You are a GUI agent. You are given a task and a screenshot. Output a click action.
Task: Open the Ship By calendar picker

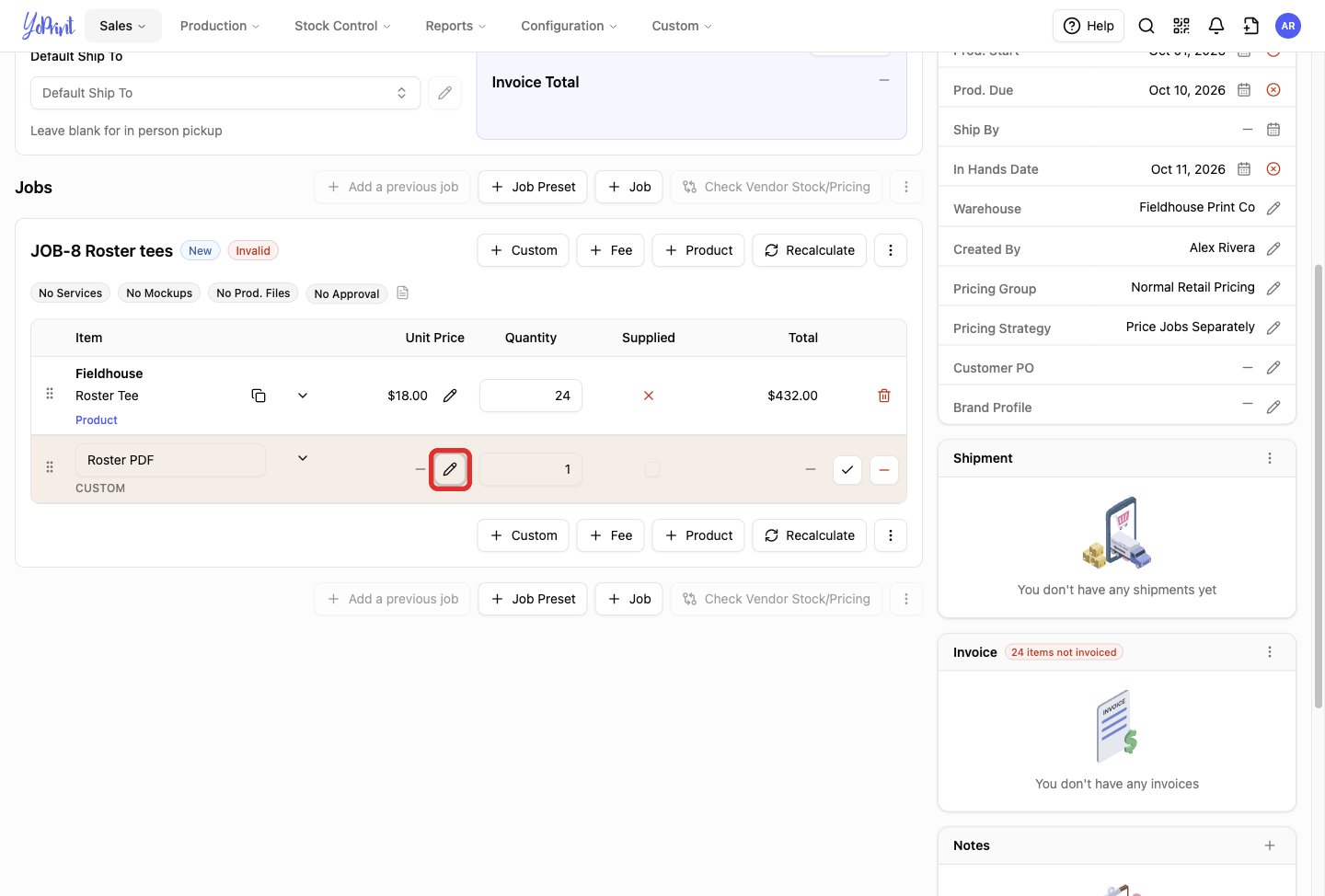(1273, 130)
